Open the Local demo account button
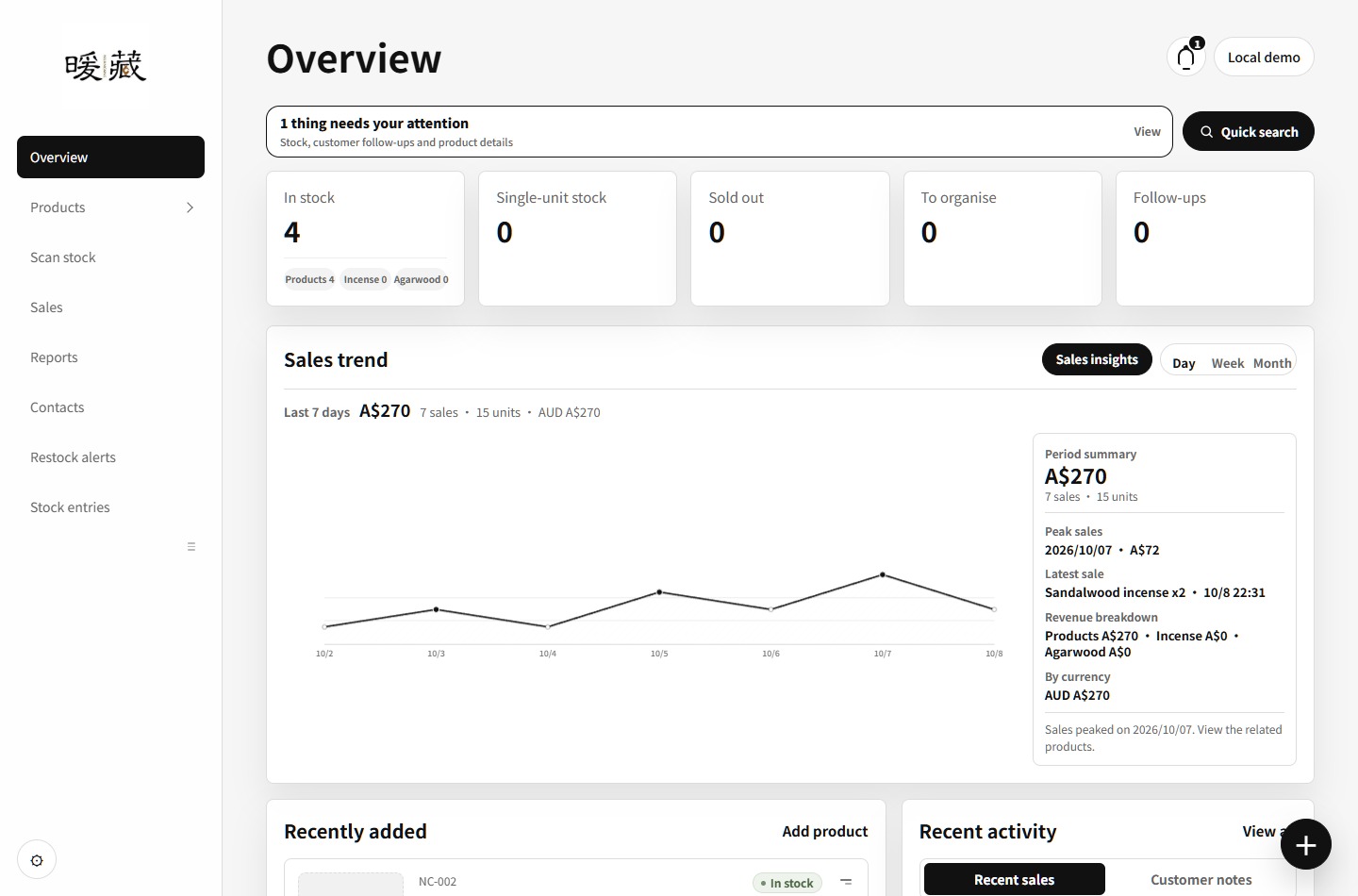1358x896 pixels. (1264, 57)
